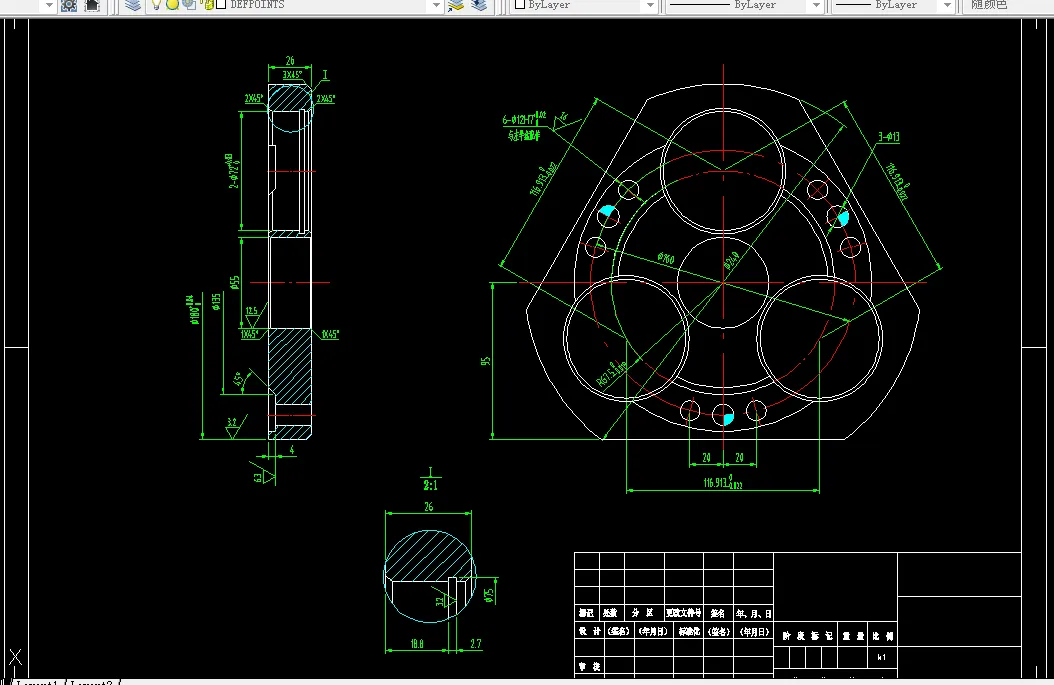The image size is (1054, 685).
Task: Click the 分区 title block header cell
Action: coord(643,613)
